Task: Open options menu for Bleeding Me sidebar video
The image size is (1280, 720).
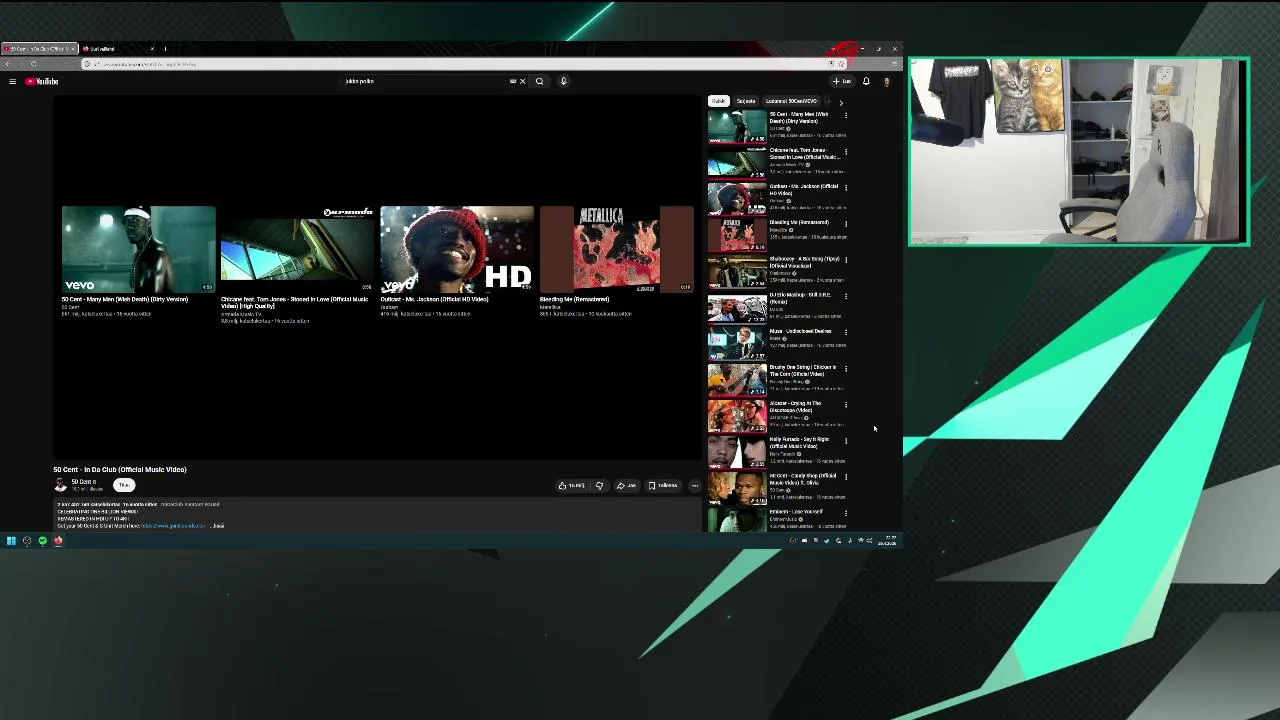Action: [x=846, y=223]
